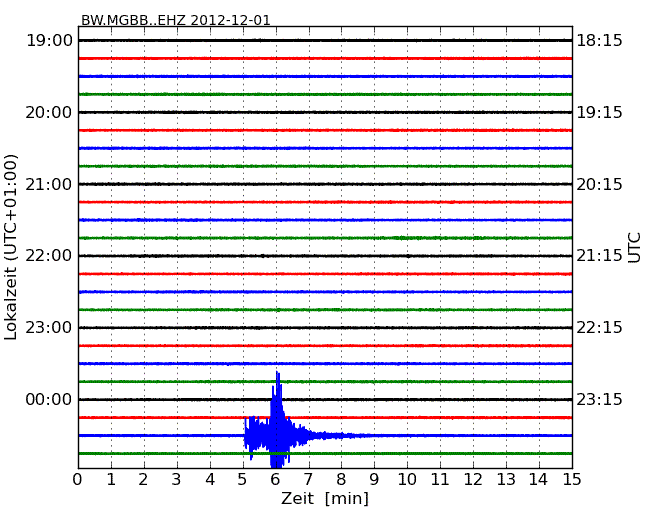Viewport: 650px width, 520px height.
Task: Click the 9 minute tick label
Action: coord(374,479)
